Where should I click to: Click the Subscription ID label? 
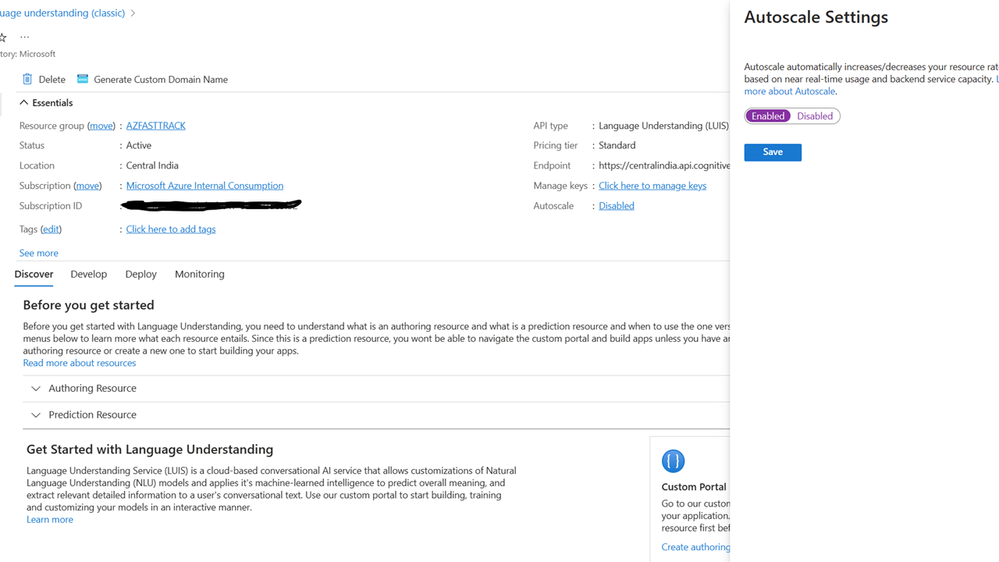[x=50, y=206]
